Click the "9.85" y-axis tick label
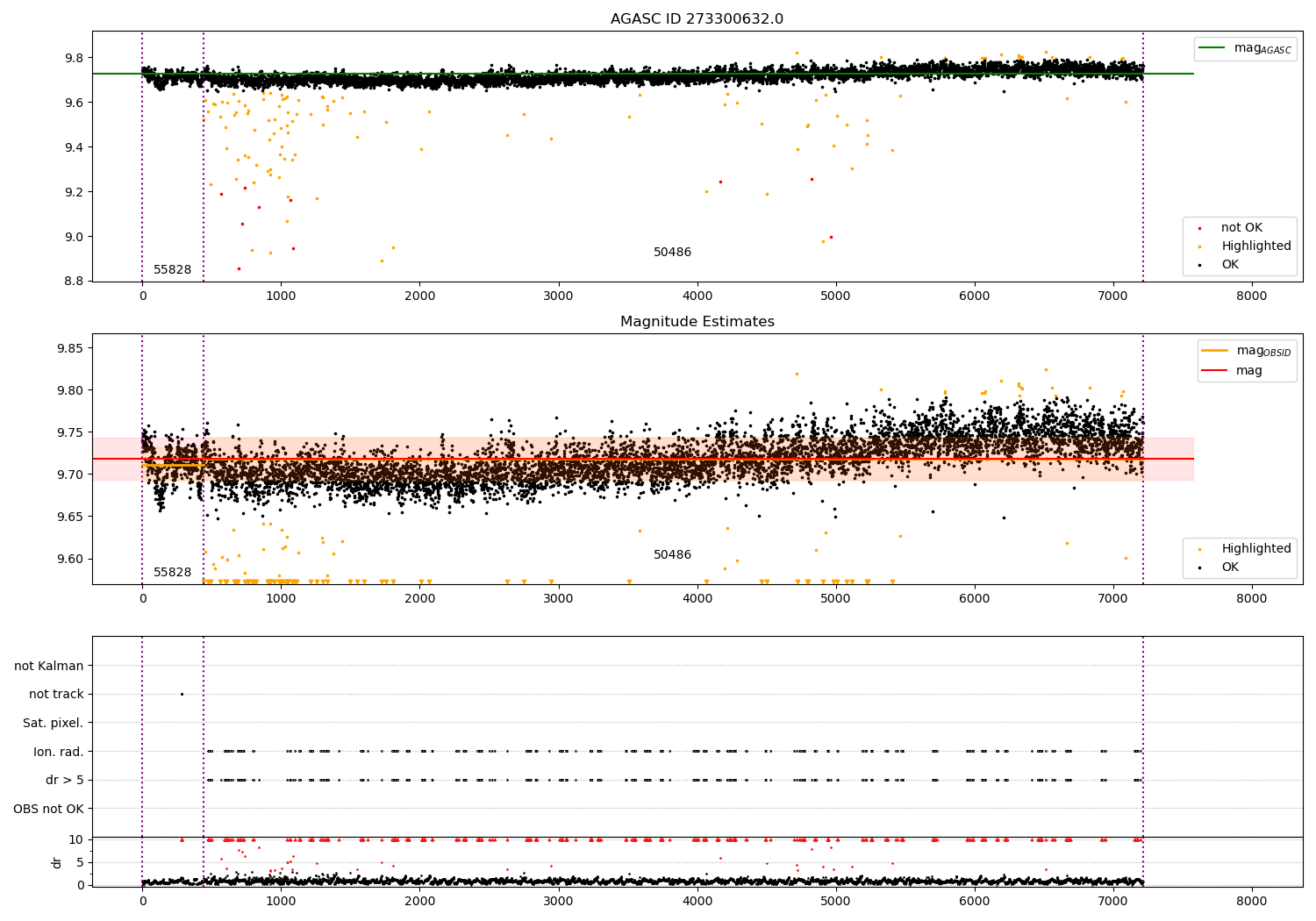The height and width of the screenshot is (921, 1316). (71, 348)
